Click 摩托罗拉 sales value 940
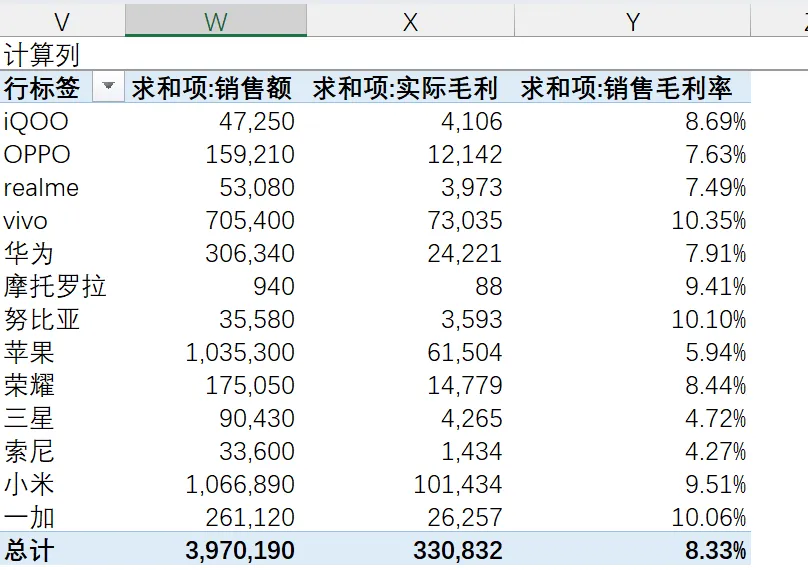The image size is (808, 570). click(274, 287)
